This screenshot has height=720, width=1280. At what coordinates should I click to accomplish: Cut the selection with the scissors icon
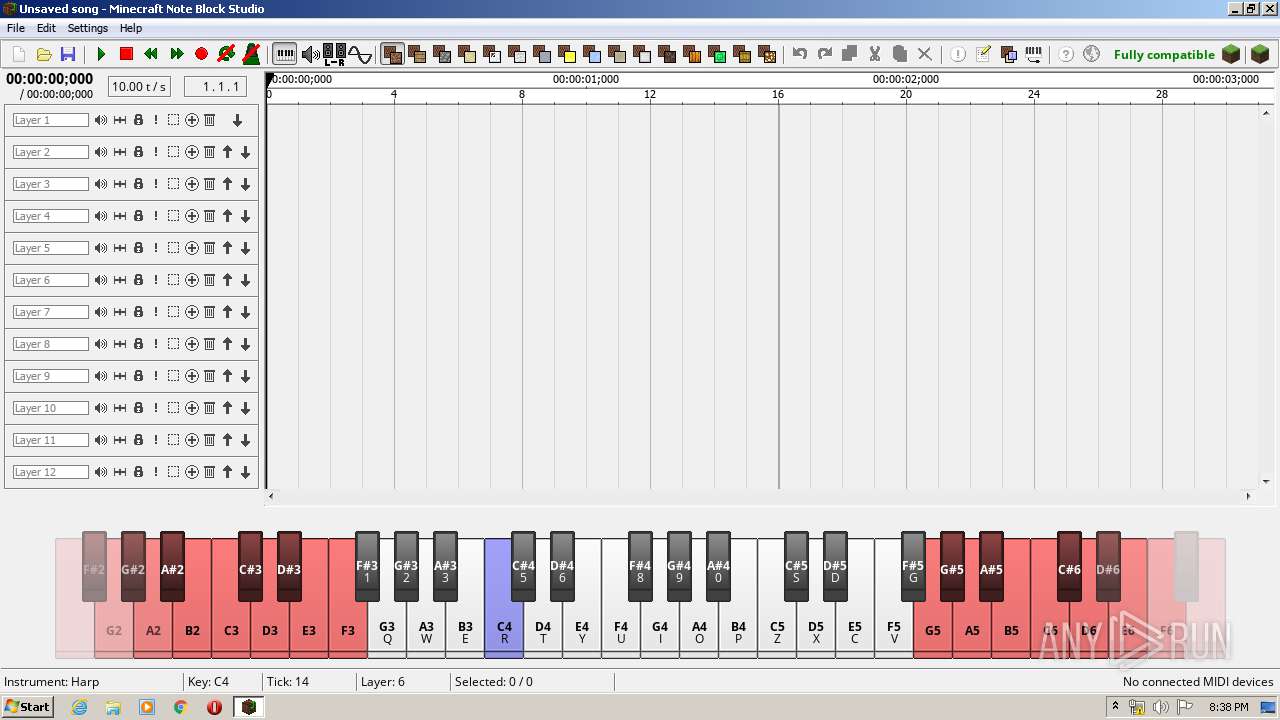(x=875, y=54)
